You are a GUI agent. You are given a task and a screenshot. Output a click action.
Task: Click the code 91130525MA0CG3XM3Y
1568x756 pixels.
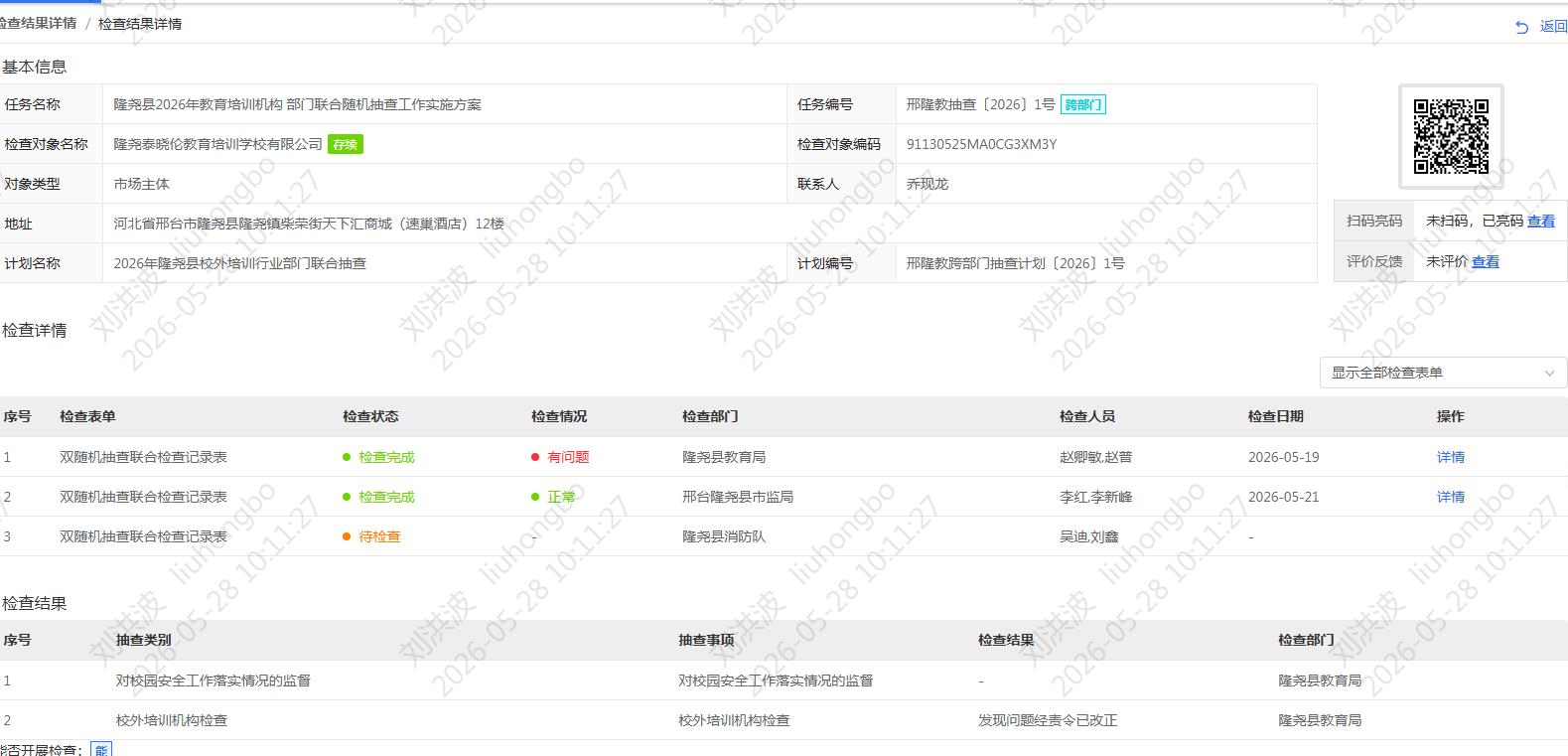(981, 144)
